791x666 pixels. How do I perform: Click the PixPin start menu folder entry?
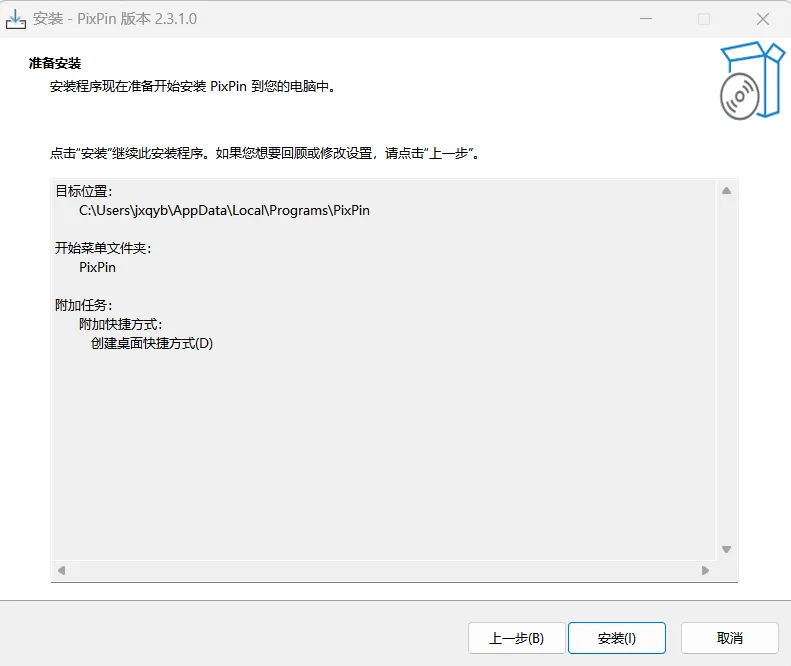coord(97,267)
